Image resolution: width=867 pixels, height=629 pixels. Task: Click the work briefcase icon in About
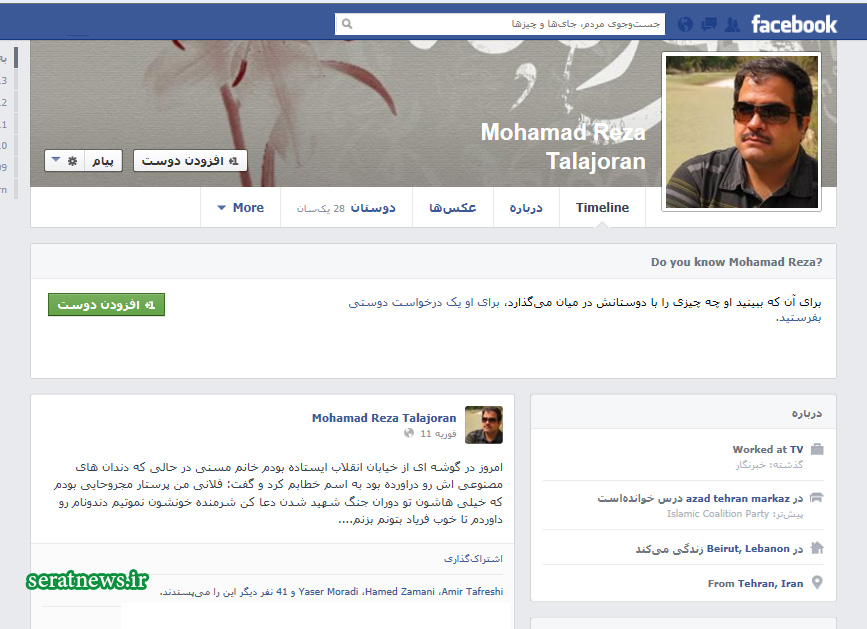817,449
